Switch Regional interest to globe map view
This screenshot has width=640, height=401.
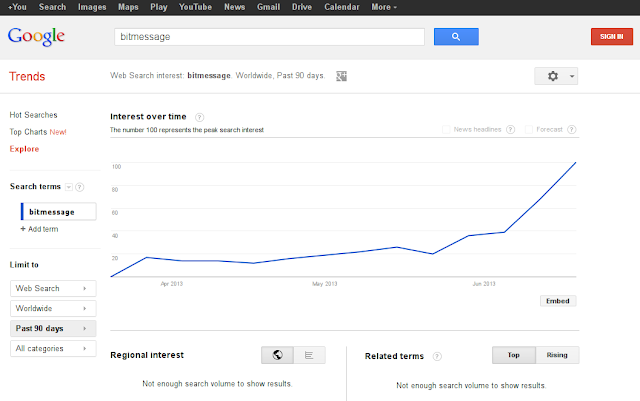click(x=278, y=355)
